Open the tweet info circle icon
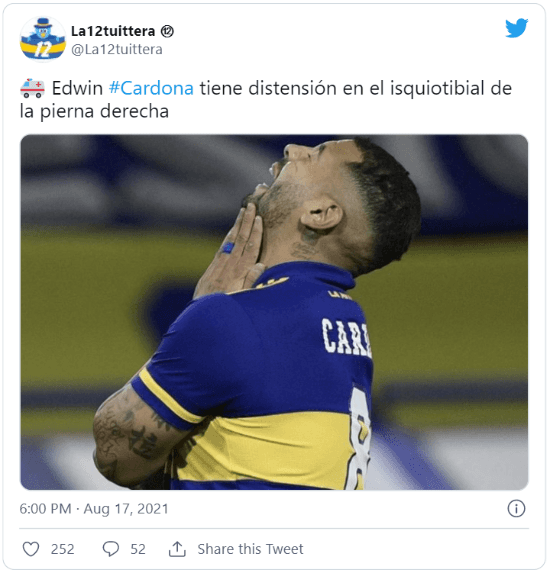Image resolution: width=550 pixels, height=573 pixels. click(x=516, y=509)
